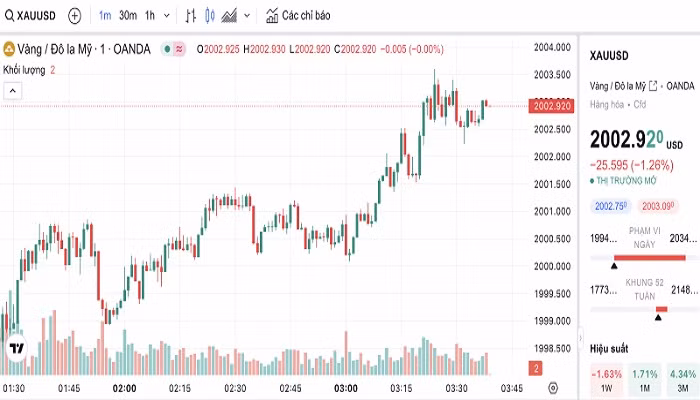Expand the chart style dropdown arrow
The image size is (700, 400).
246,16
